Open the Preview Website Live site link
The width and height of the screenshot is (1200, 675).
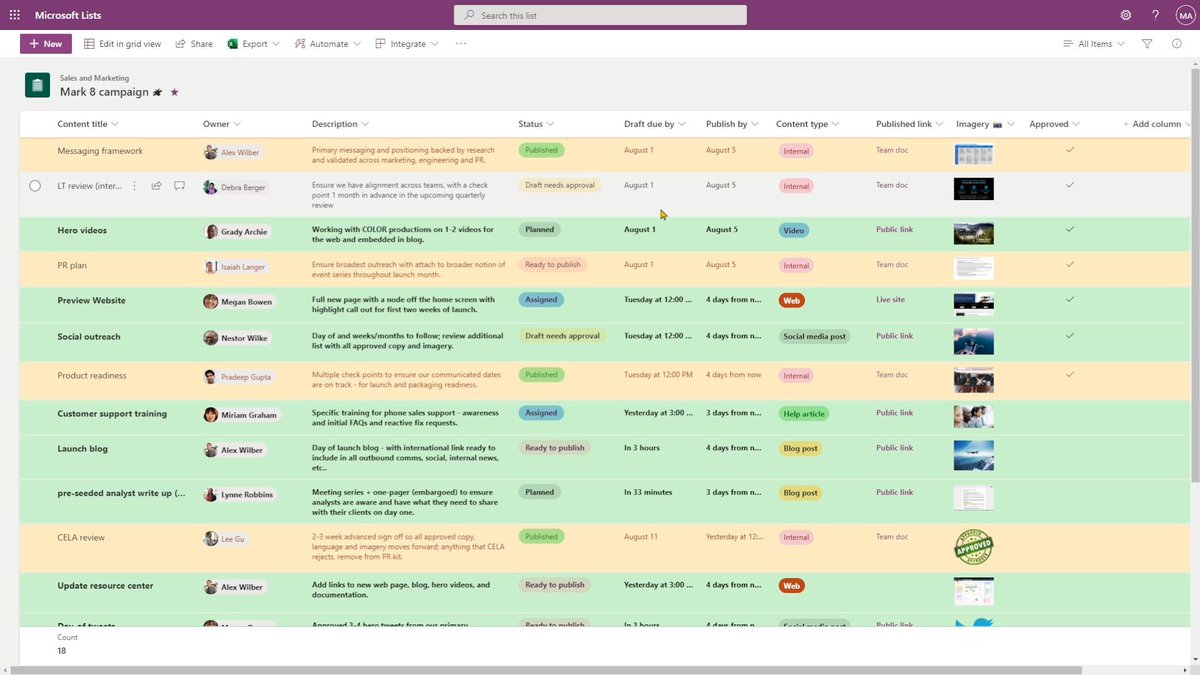click(890, 299)
